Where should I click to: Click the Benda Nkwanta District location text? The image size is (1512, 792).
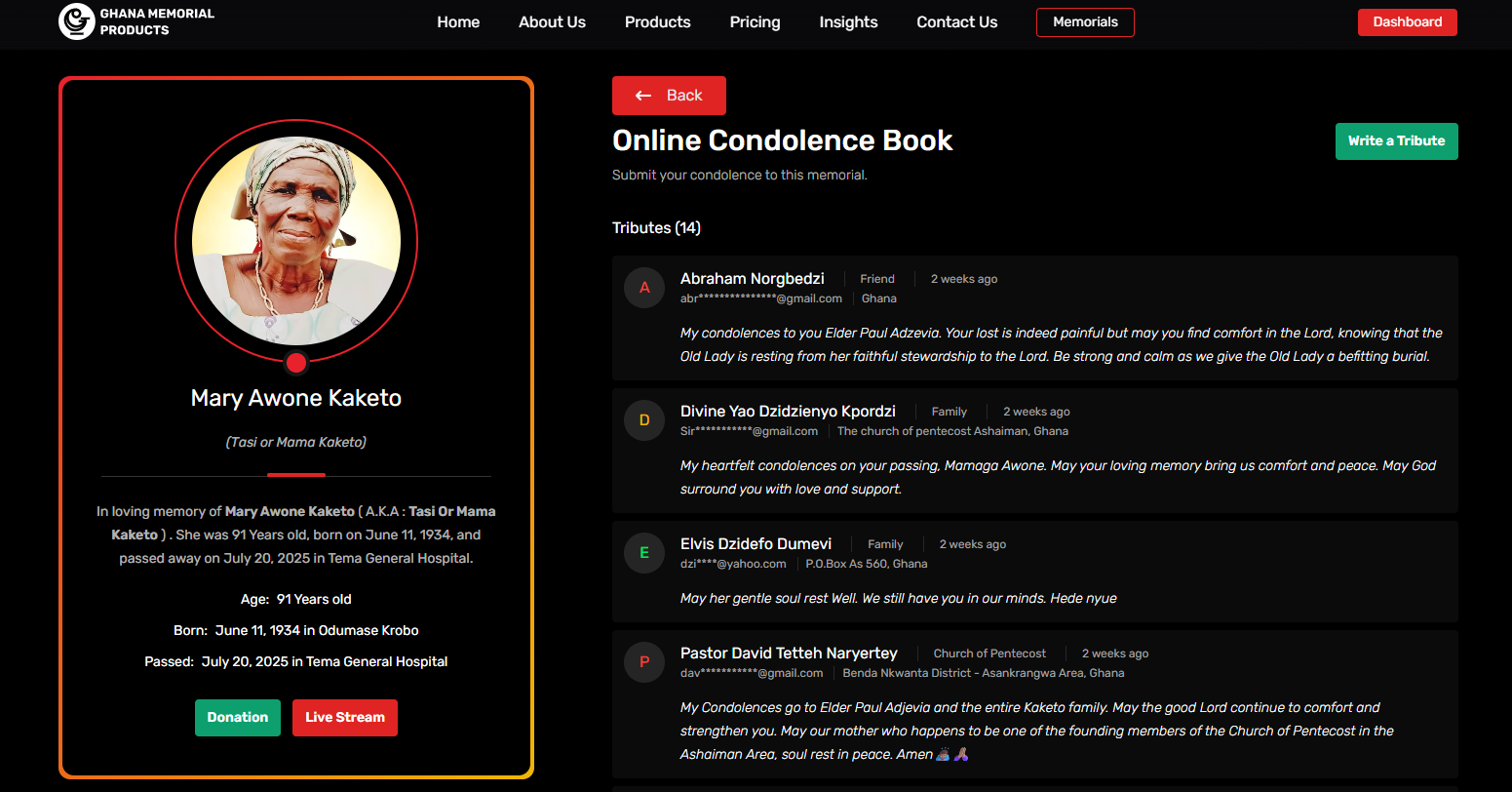[984, 673]
